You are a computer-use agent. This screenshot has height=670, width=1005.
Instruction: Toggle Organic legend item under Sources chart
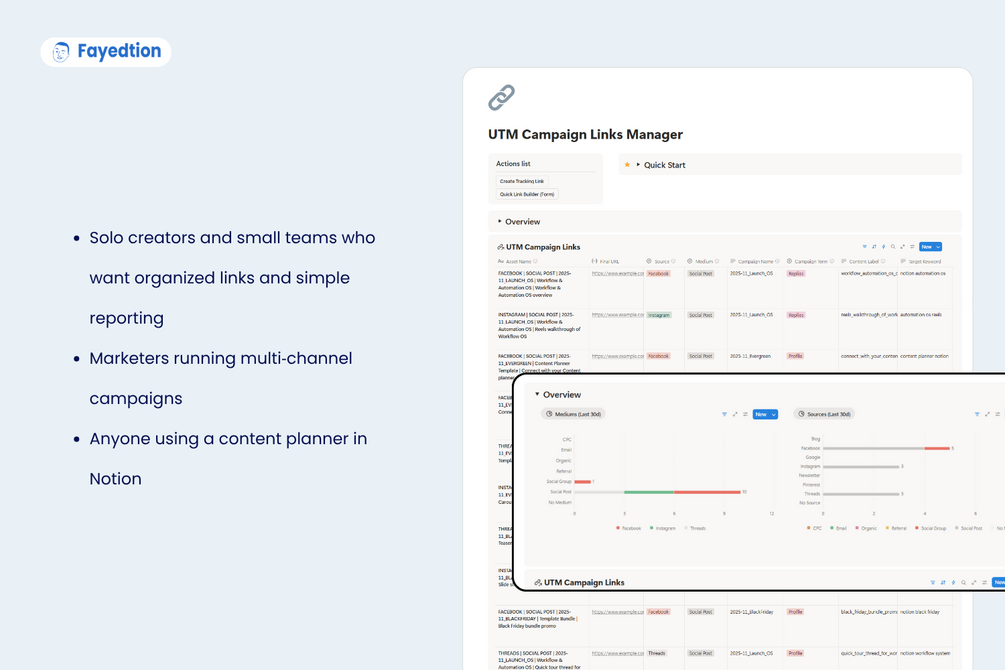coord(866,528)
